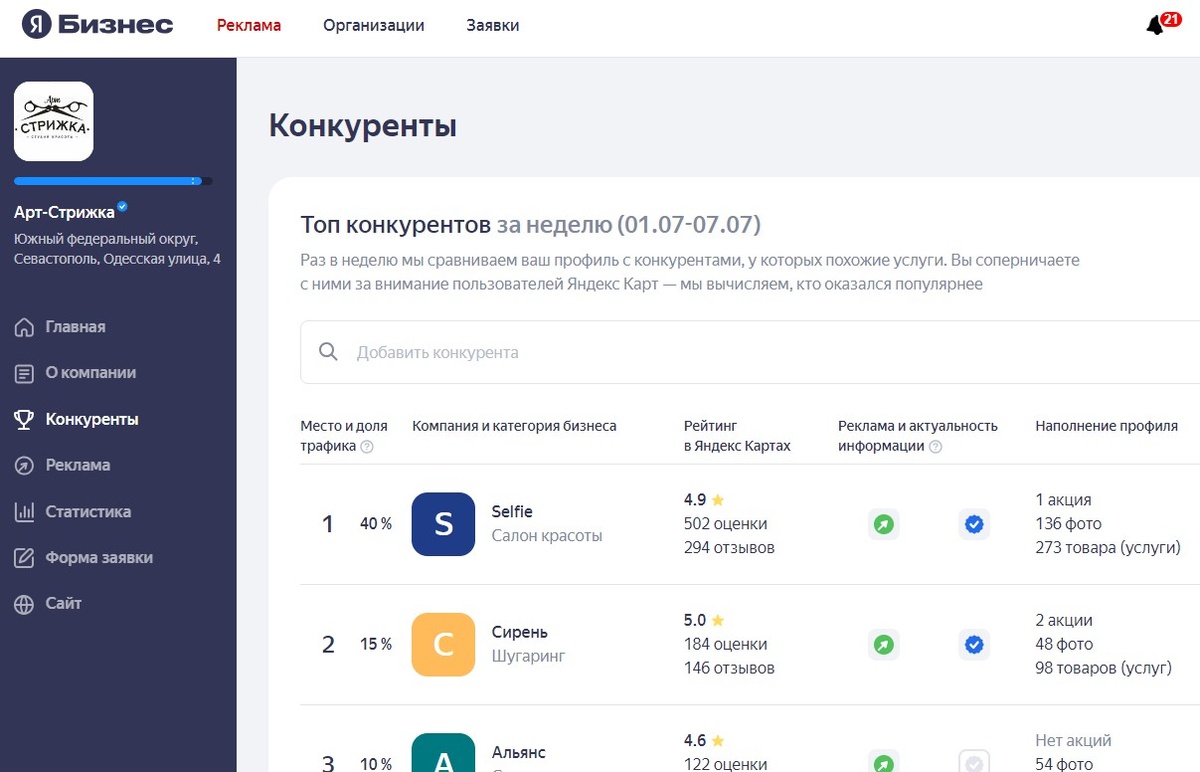The height and width of the screenshot is (772, 1200).
Task: Click the grayed actuality badge for Альянс
Action: pos(974,764)
